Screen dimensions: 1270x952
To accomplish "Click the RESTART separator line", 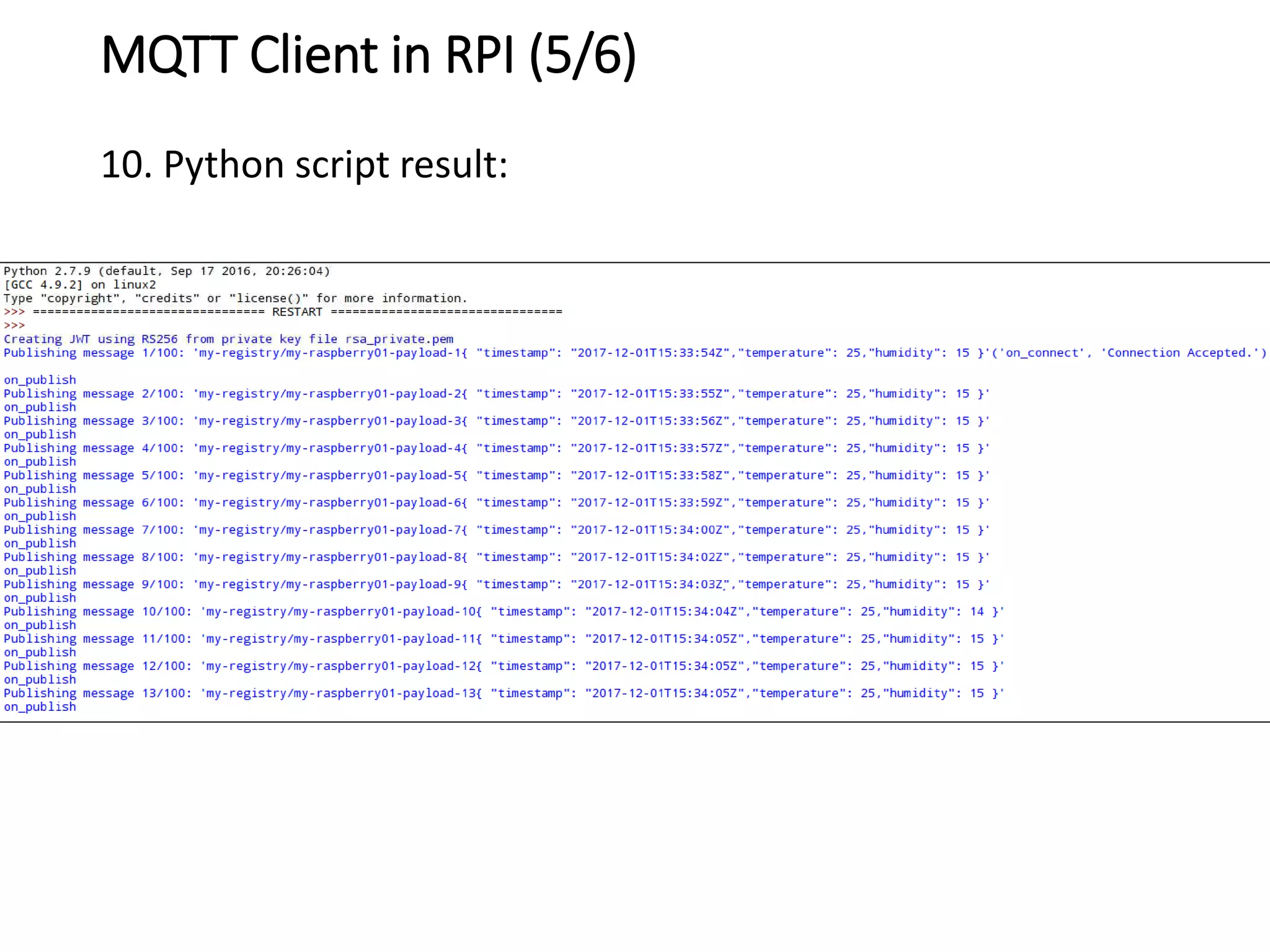I will [283, 312].
